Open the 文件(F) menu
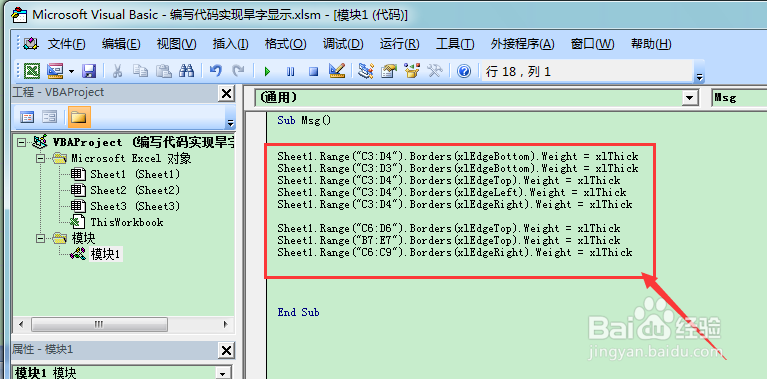The height and width of the screenshot is (379, 767). (67, 44)
